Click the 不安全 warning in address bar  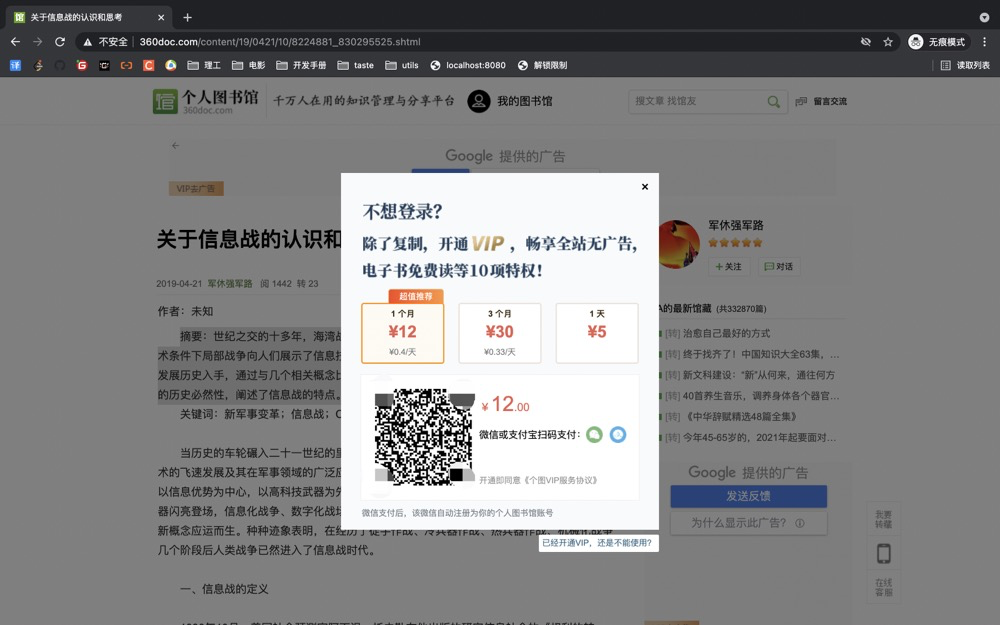coord(105,41)
